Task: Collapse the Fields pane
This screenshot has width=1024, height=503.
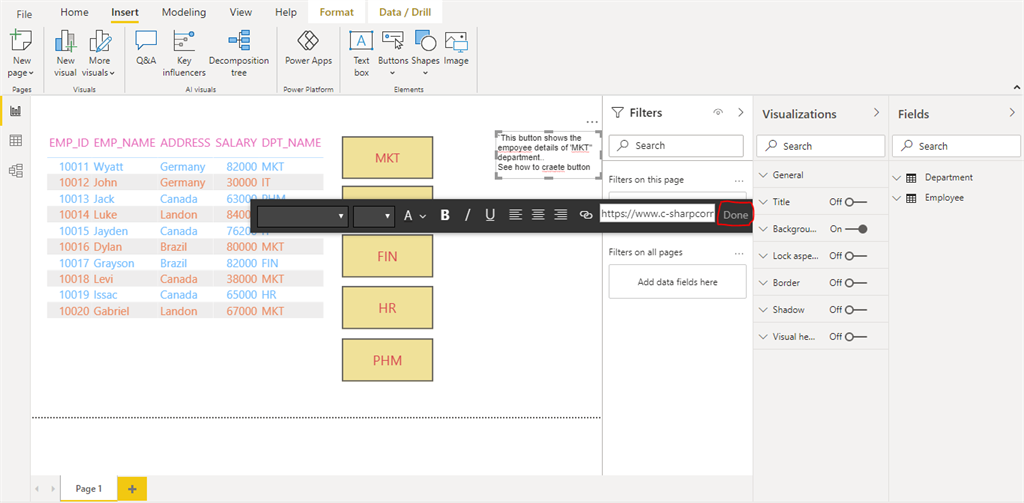Action: (1012, 113)
